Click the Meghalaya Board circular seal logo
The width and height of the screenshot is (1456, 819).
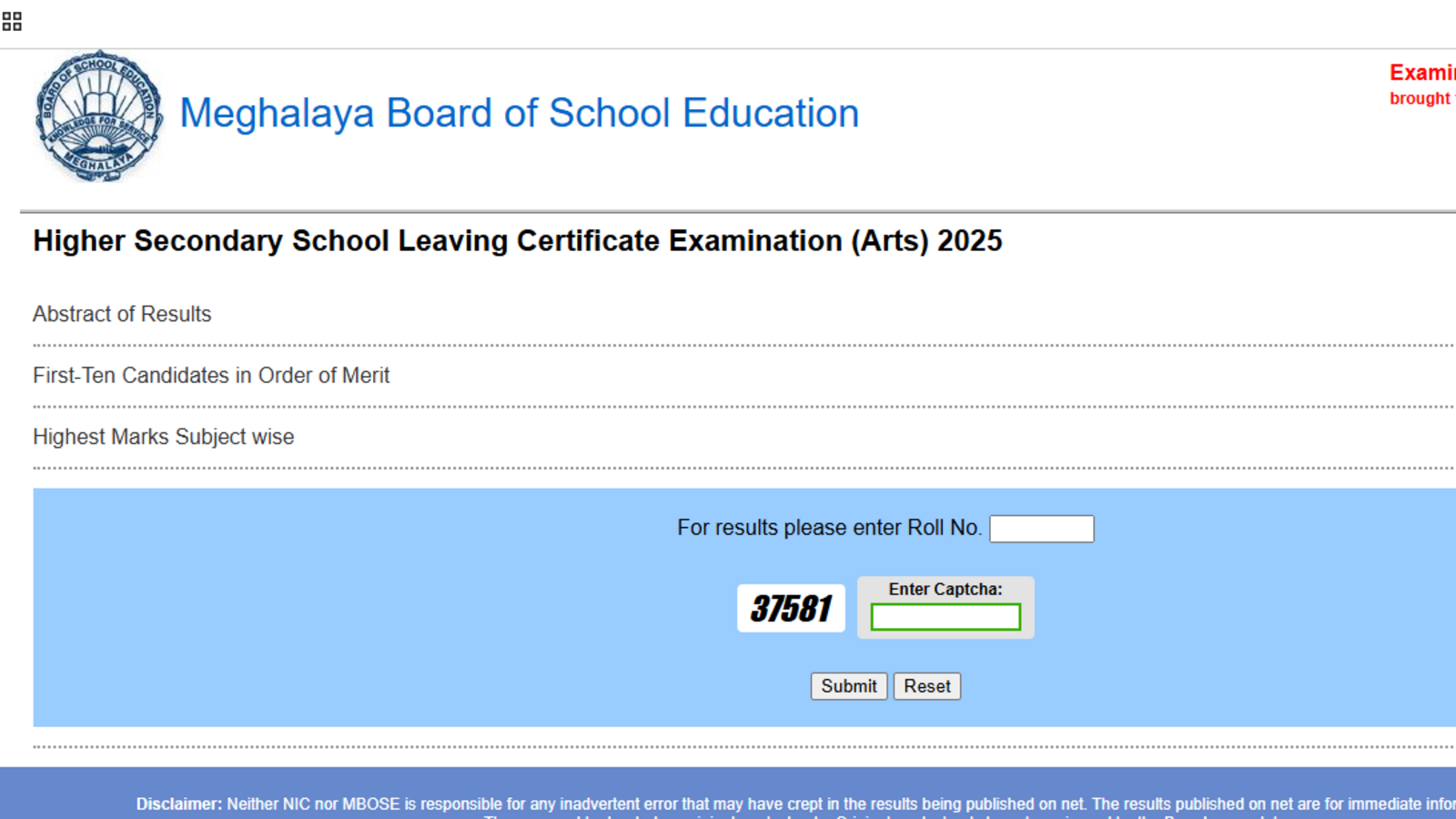[x=99, y=116]
